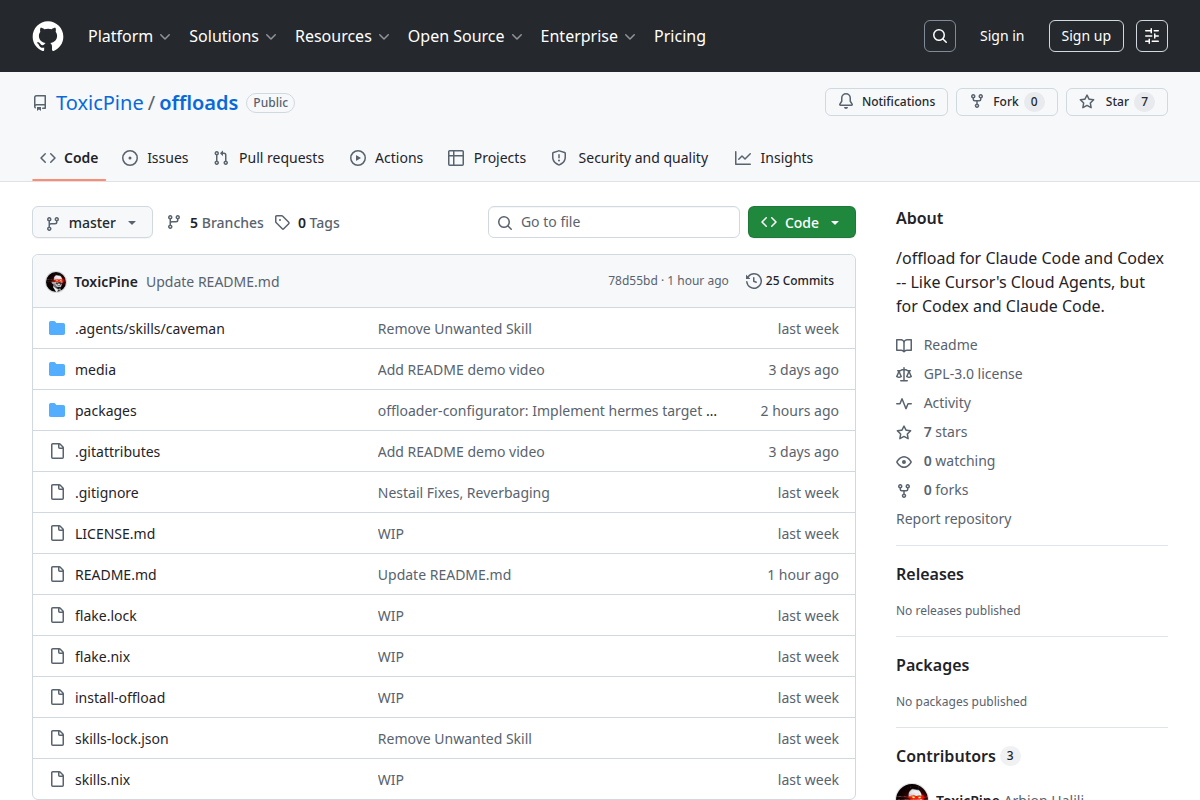Open the offloads repository name link

tap(199, 103)
